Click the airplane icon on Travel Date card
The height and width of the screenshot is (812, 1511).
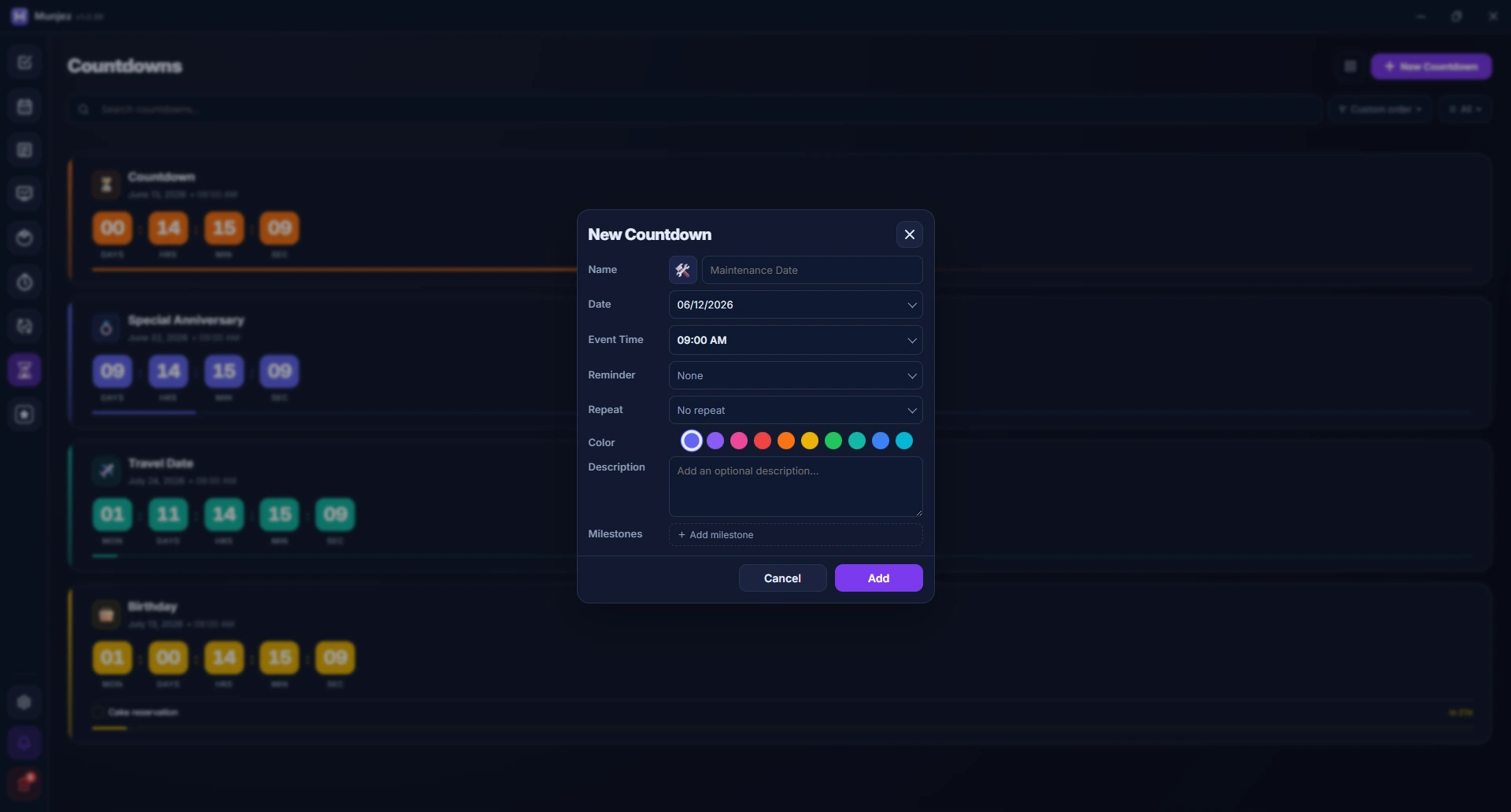(x=106, y=471)
